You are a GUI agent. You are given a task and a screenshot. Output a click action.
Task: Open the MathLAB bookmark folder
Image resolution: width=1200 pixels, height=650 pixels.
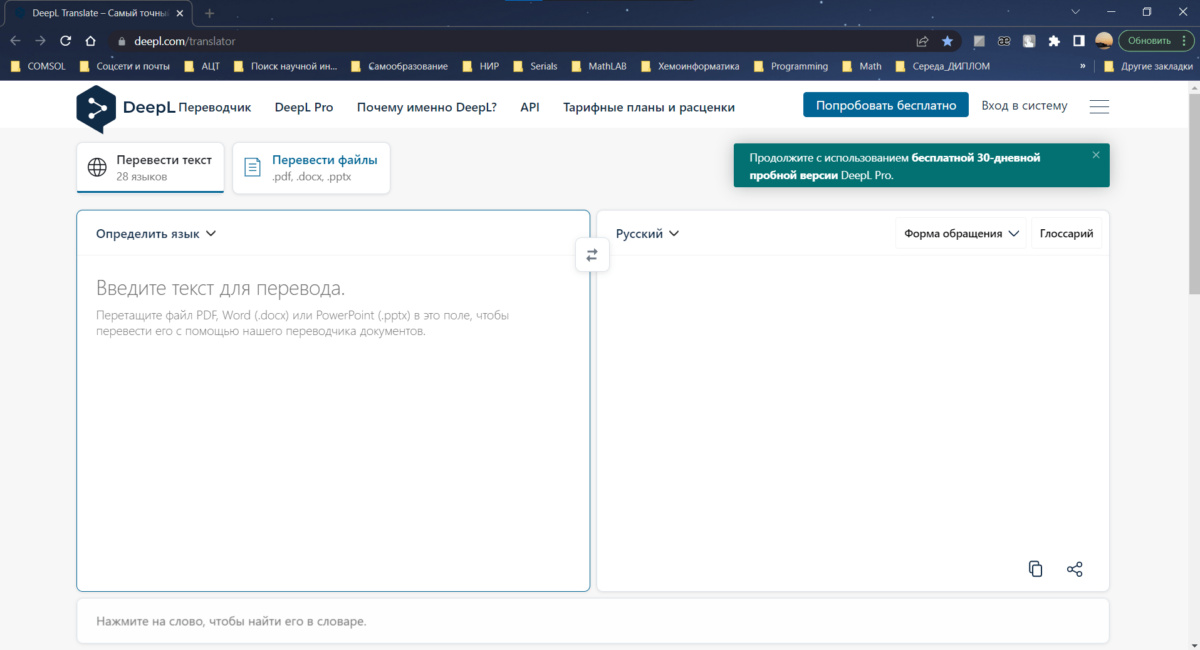pos(598,66)
